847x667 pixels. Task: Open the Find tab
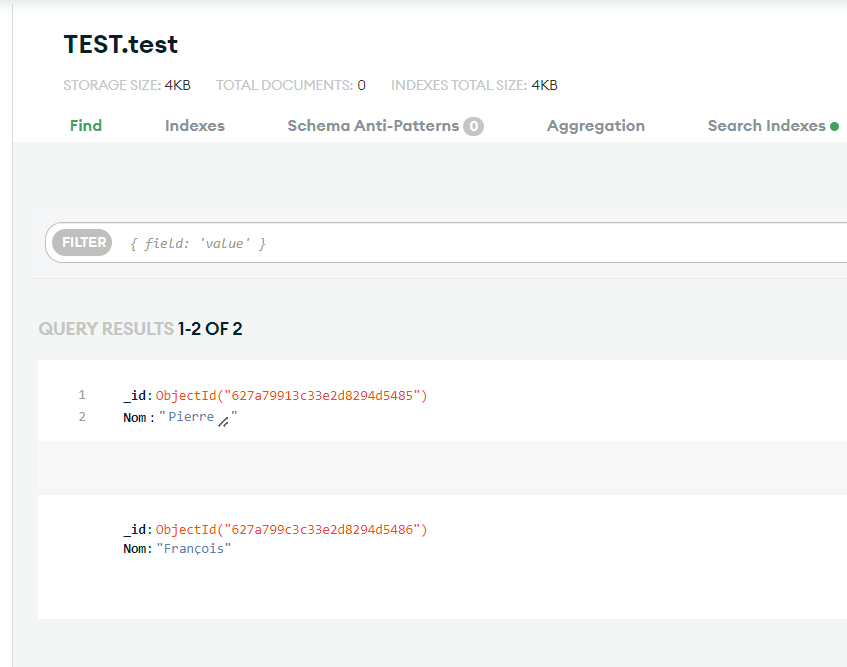click(86, 126)
